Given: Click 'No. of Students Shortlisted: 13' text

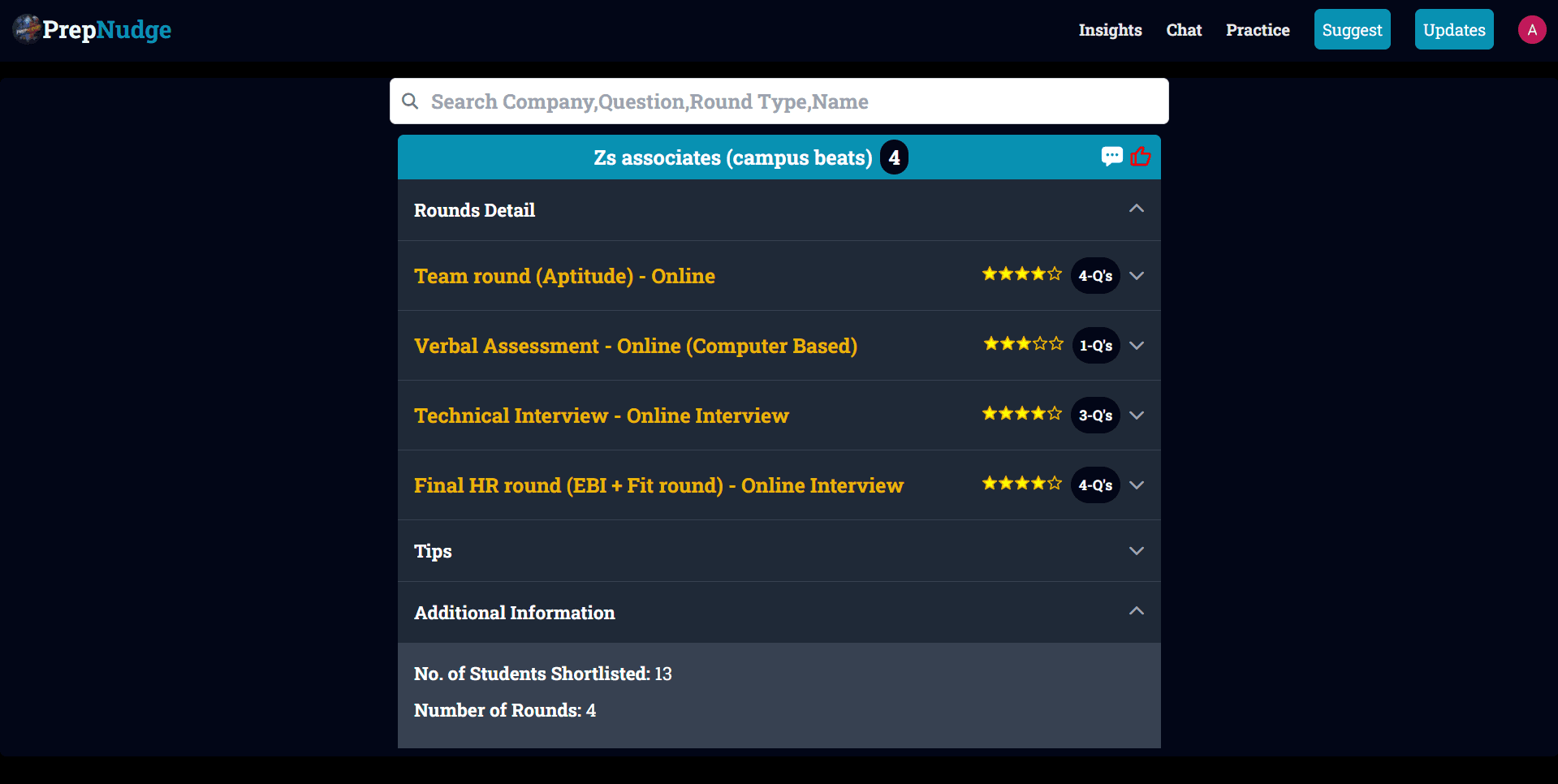Looking at the screenshot, I should coord(542,674).
